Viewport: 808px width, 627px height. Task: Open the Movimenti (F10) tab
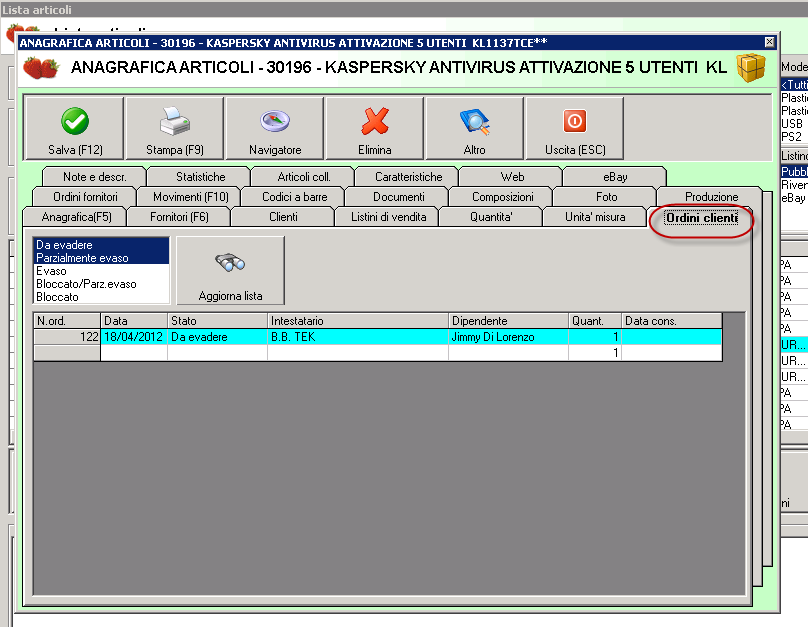[191, 197]
